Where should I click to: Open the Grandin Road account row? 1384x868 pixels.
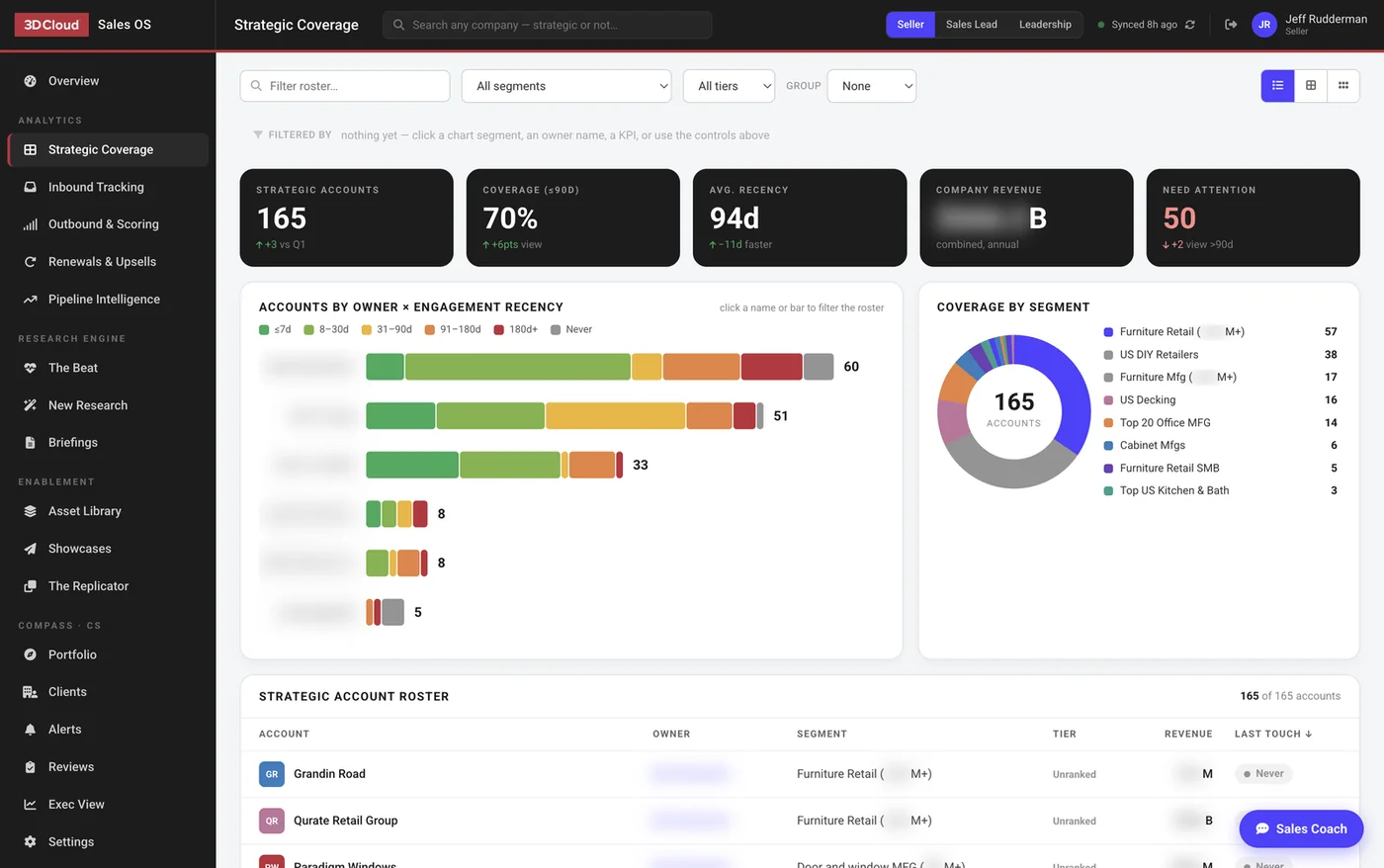coord(800,774)
